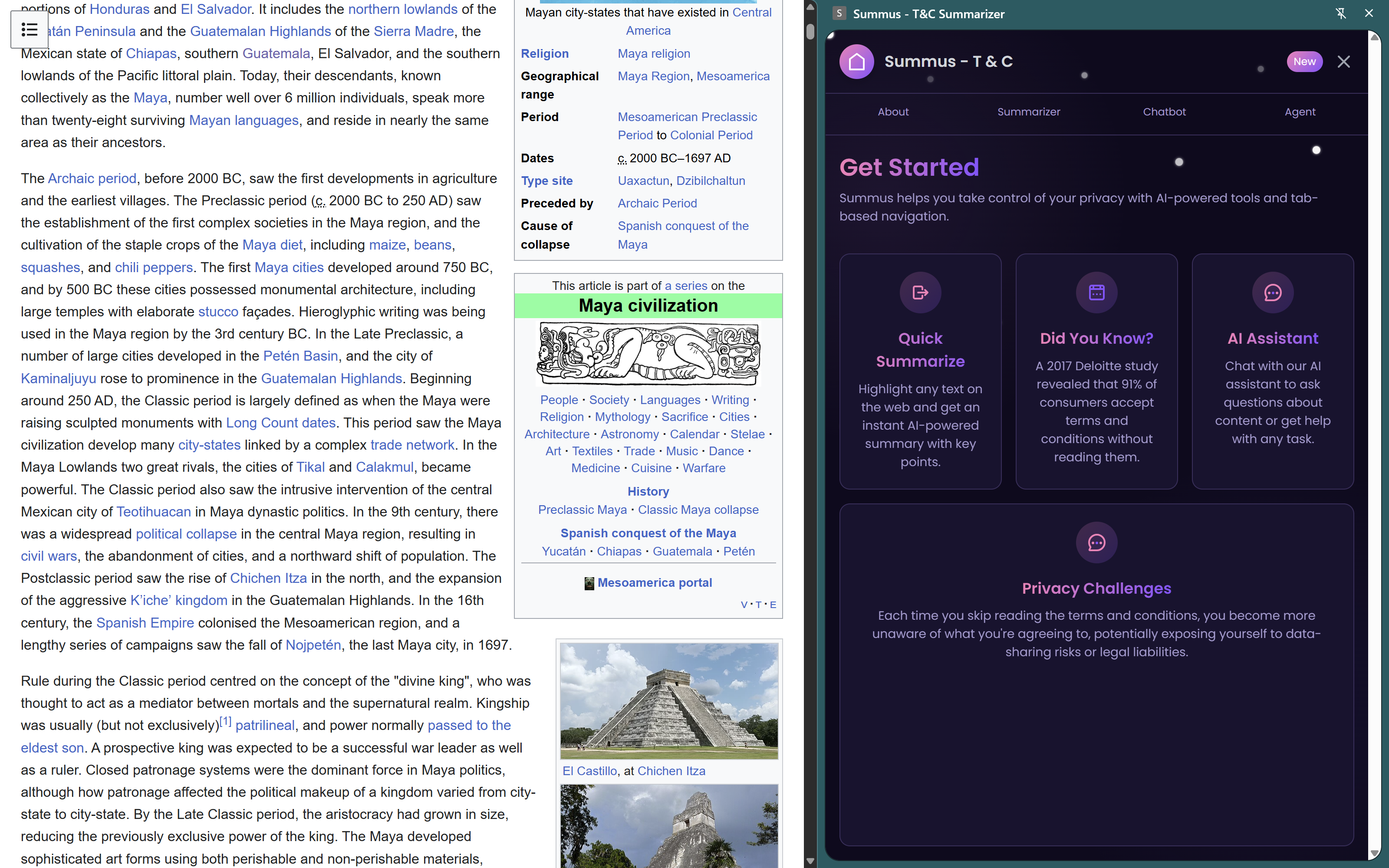
Task: Click the Mesoamerica portal icon
Action: [x=589, y=583]
